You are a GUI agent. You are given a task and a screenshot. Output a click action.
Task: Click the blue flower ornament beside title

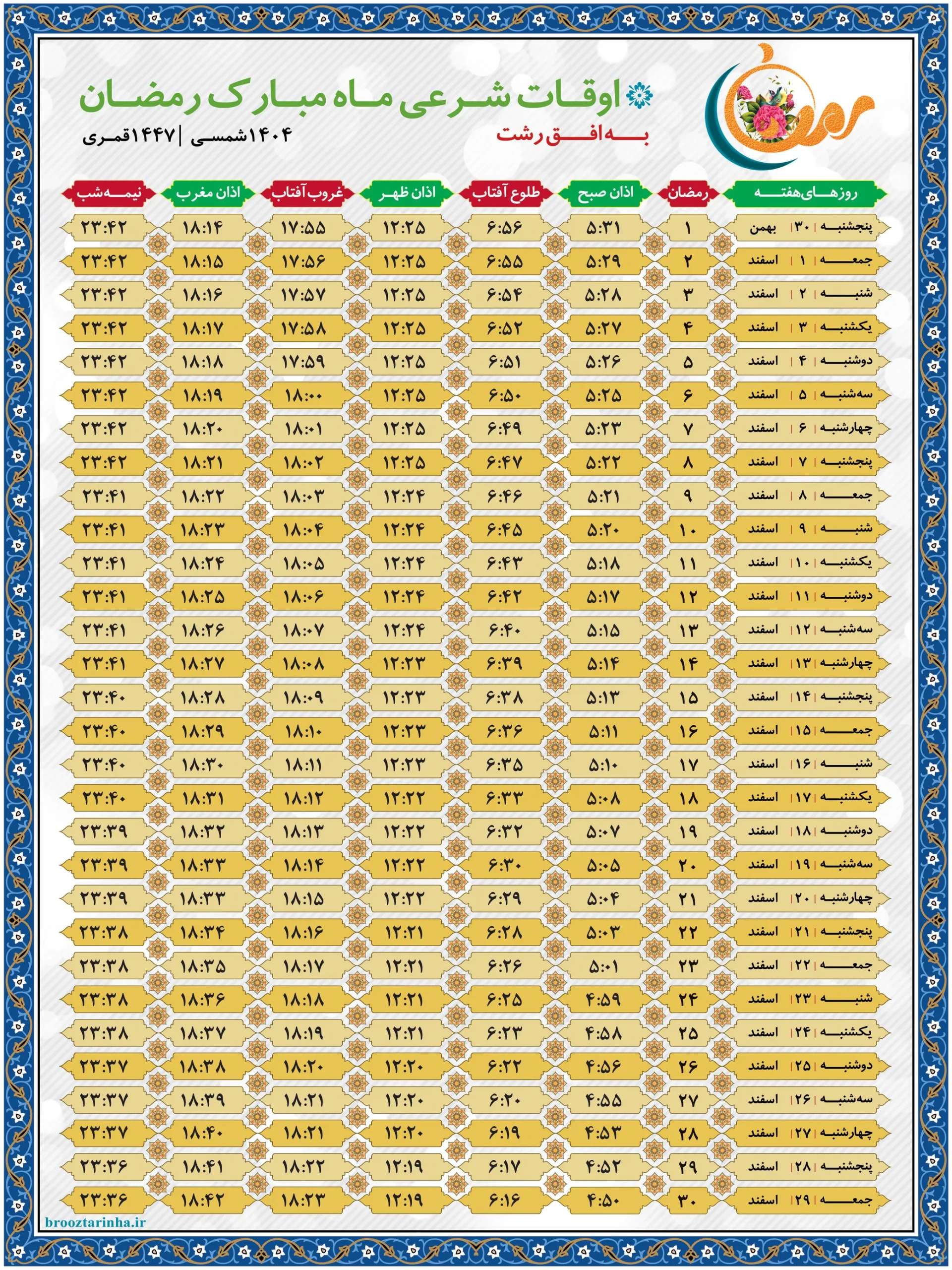(639, 96)
